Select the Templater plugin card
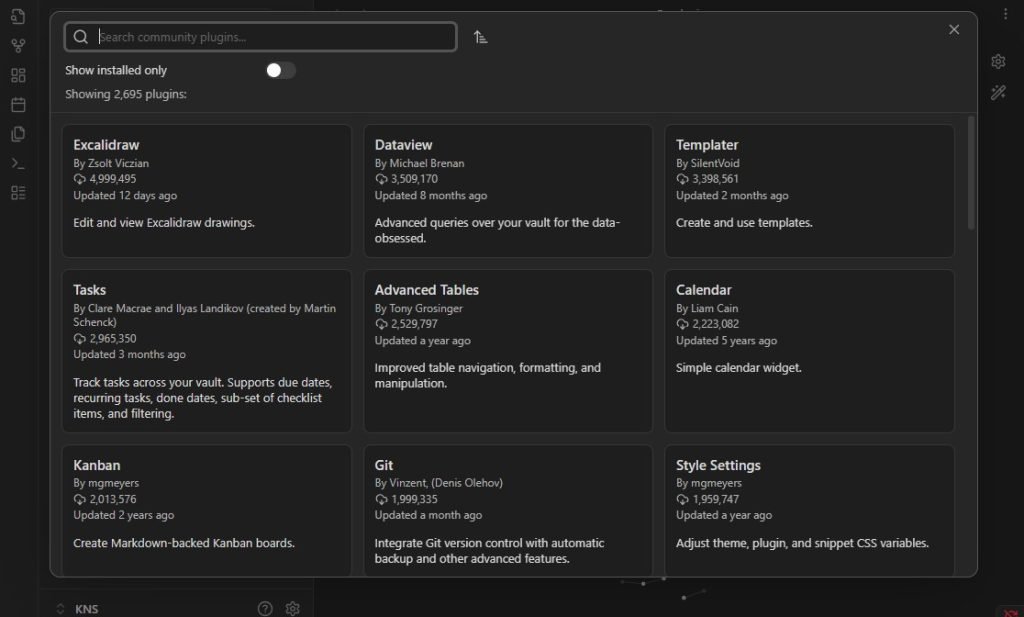This screenshot has width=1024, height=617. [809, 190]
